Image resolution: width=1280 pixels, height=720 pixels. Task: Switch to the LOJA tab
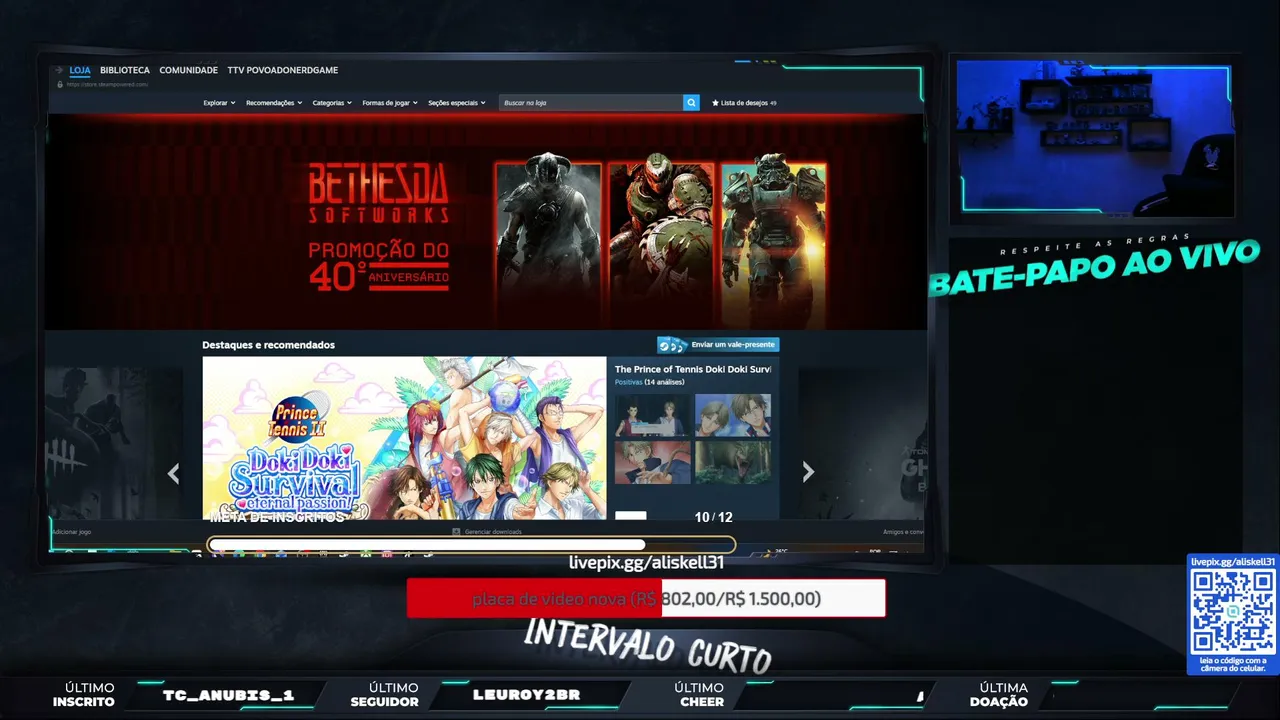pos(80,71)
